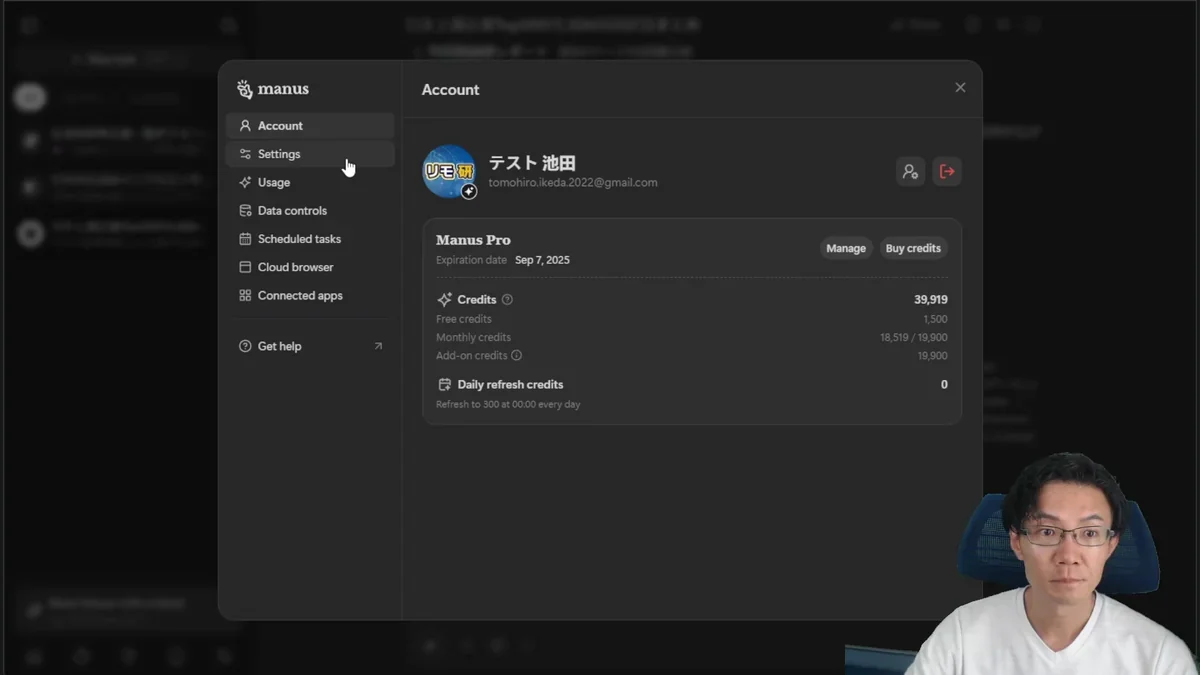Screen dimensions: 1200x675
Task: Click the Data controls icon
Action: [245, 211]
